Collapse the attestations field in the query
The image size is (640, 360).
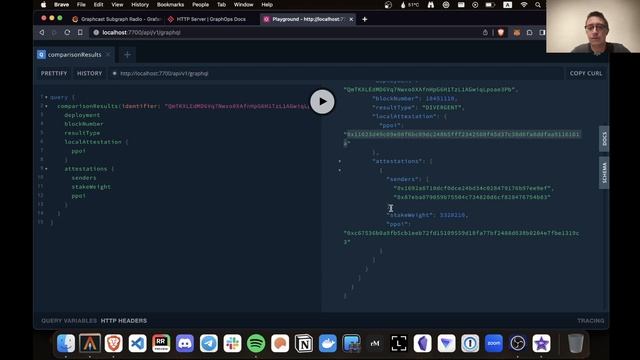[46, 169]
